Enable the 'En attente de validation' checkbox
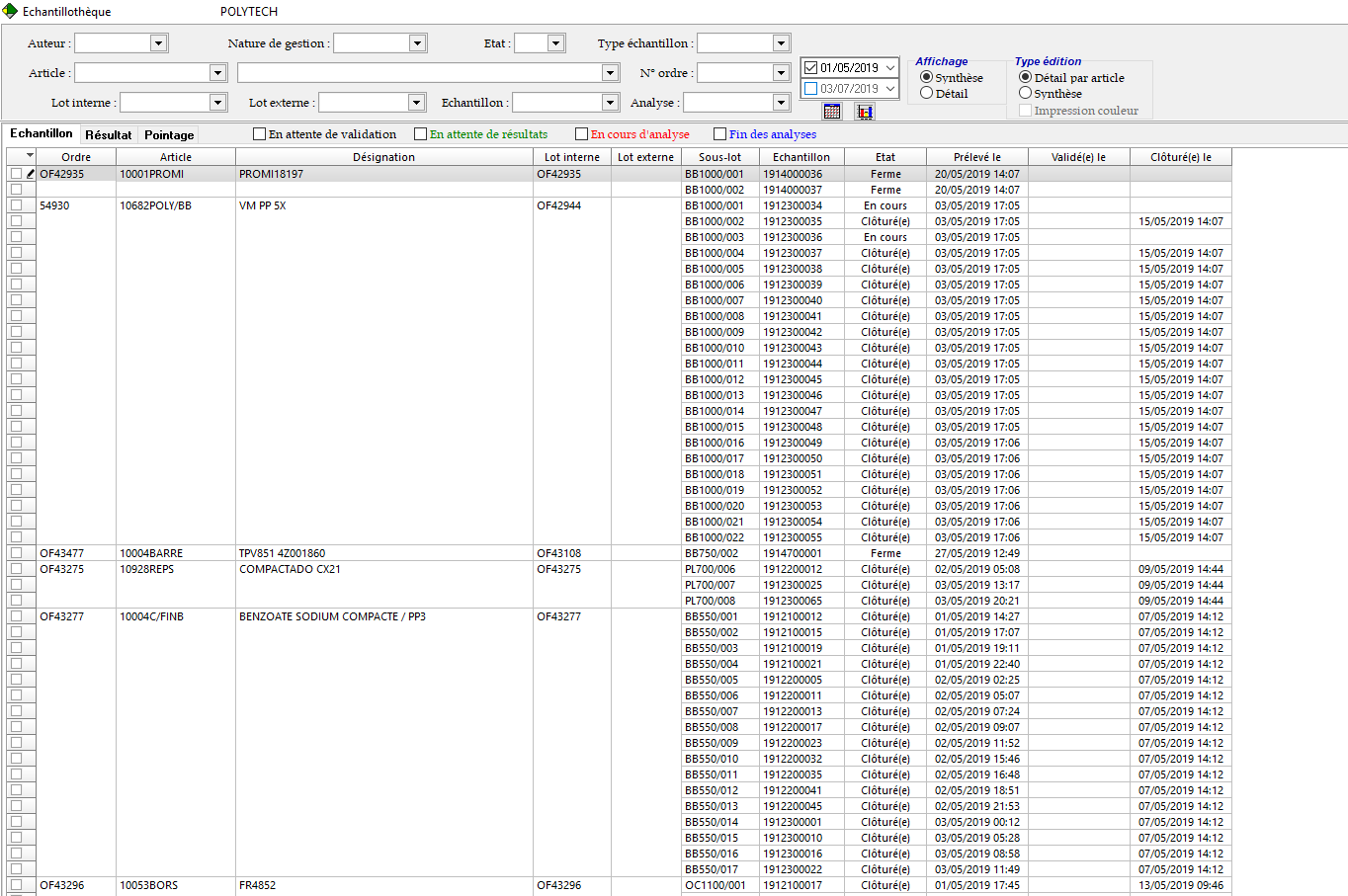 click(x=260, y=134)
